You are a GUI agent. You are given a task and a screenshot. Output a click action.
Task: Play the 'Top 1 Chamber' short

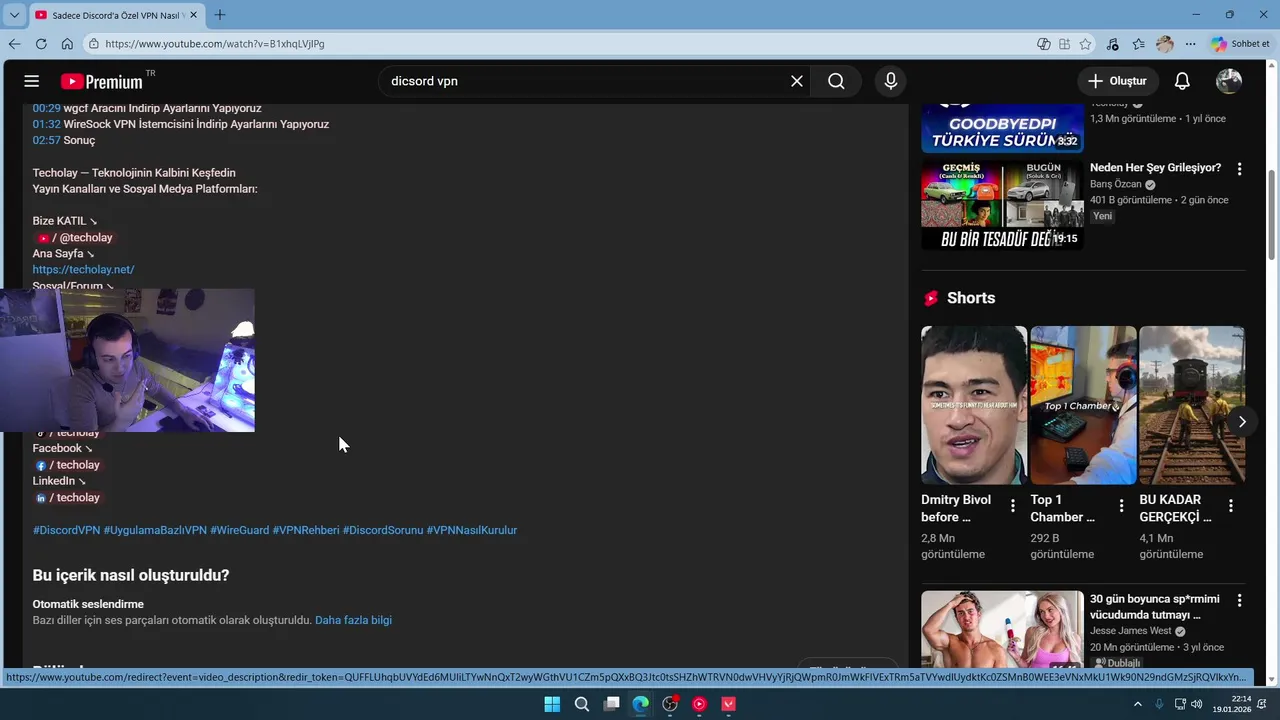click(x=1083, y=405)
